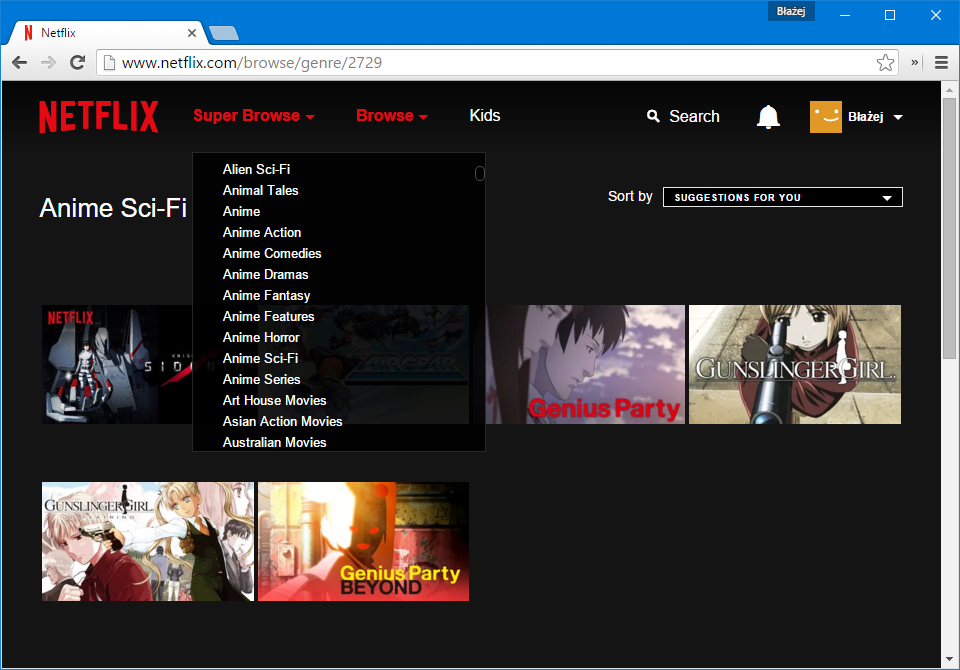Click the Anime Sci-Fi page heading
The width and height of the screenshot is (960, 670).
pos(113,208)
